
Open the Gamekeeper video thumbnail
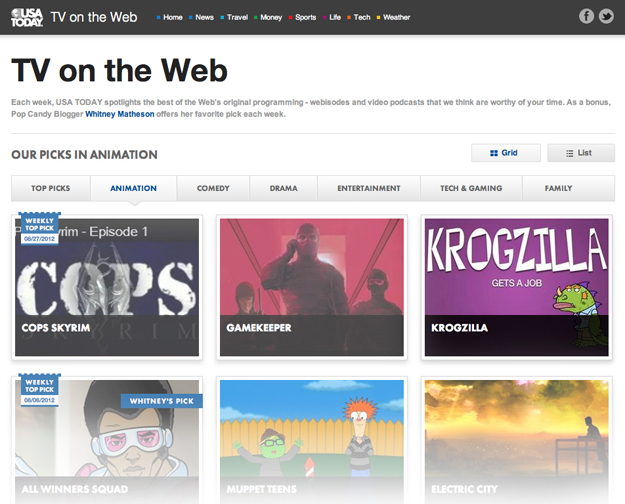pyautogui.click(x=311, y=287)
